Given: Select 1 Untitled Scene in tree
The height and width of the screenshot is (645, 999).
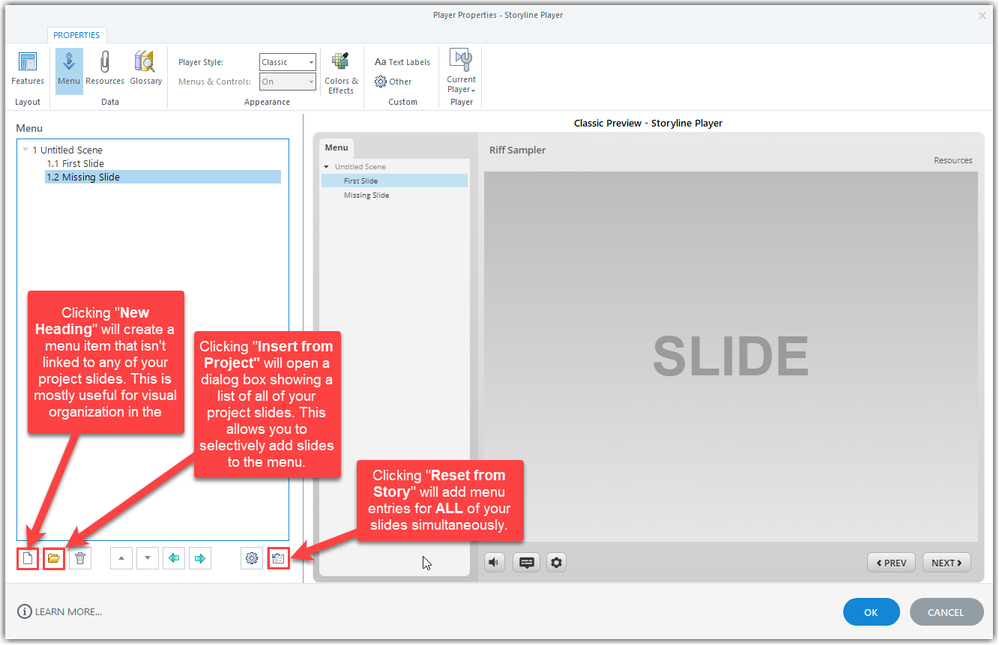Looking at the screenshot, I should [x=68, y=150].
